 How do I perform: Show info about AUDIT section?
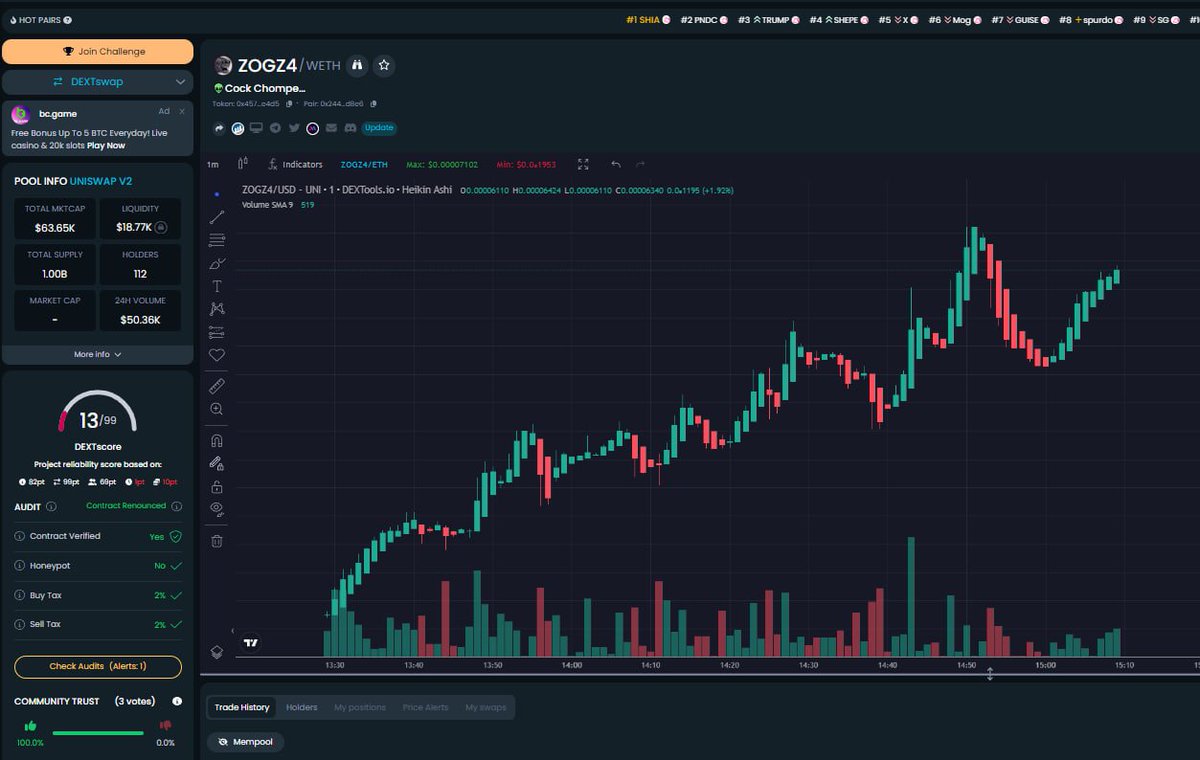point(52,507)
